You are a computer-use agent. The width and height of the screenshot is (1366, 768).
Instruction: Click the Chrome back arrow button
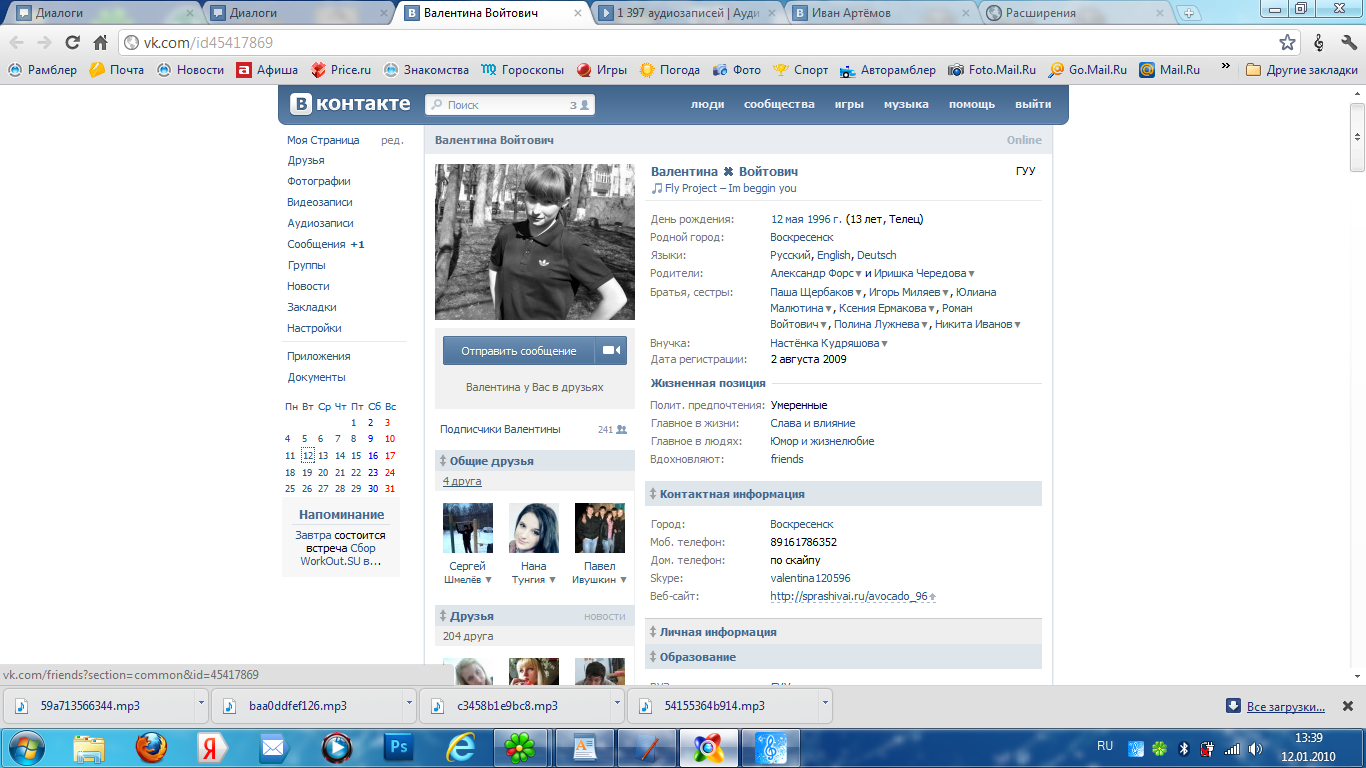coord(17,43)
